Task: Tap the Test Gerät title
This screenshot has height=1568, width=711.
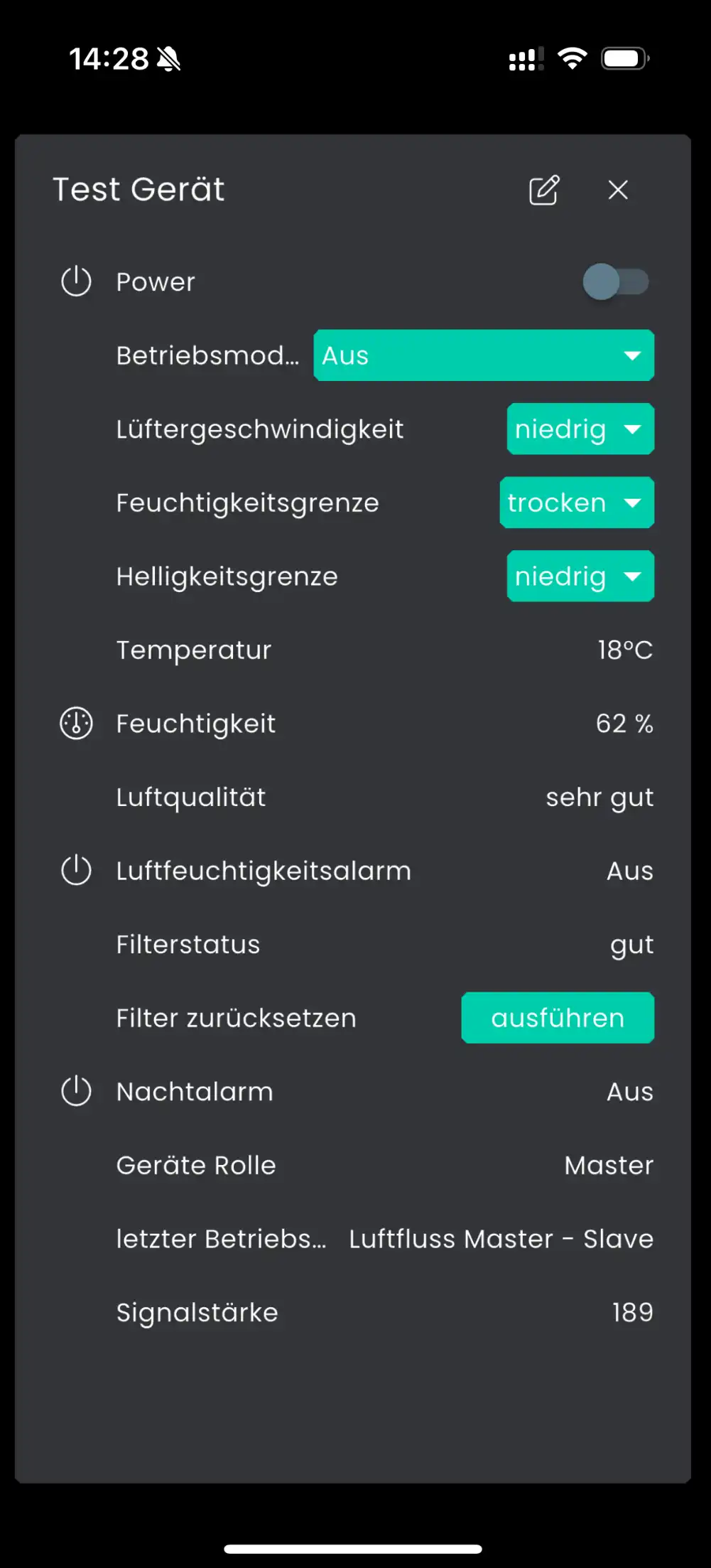Action: tap(139, 190)
